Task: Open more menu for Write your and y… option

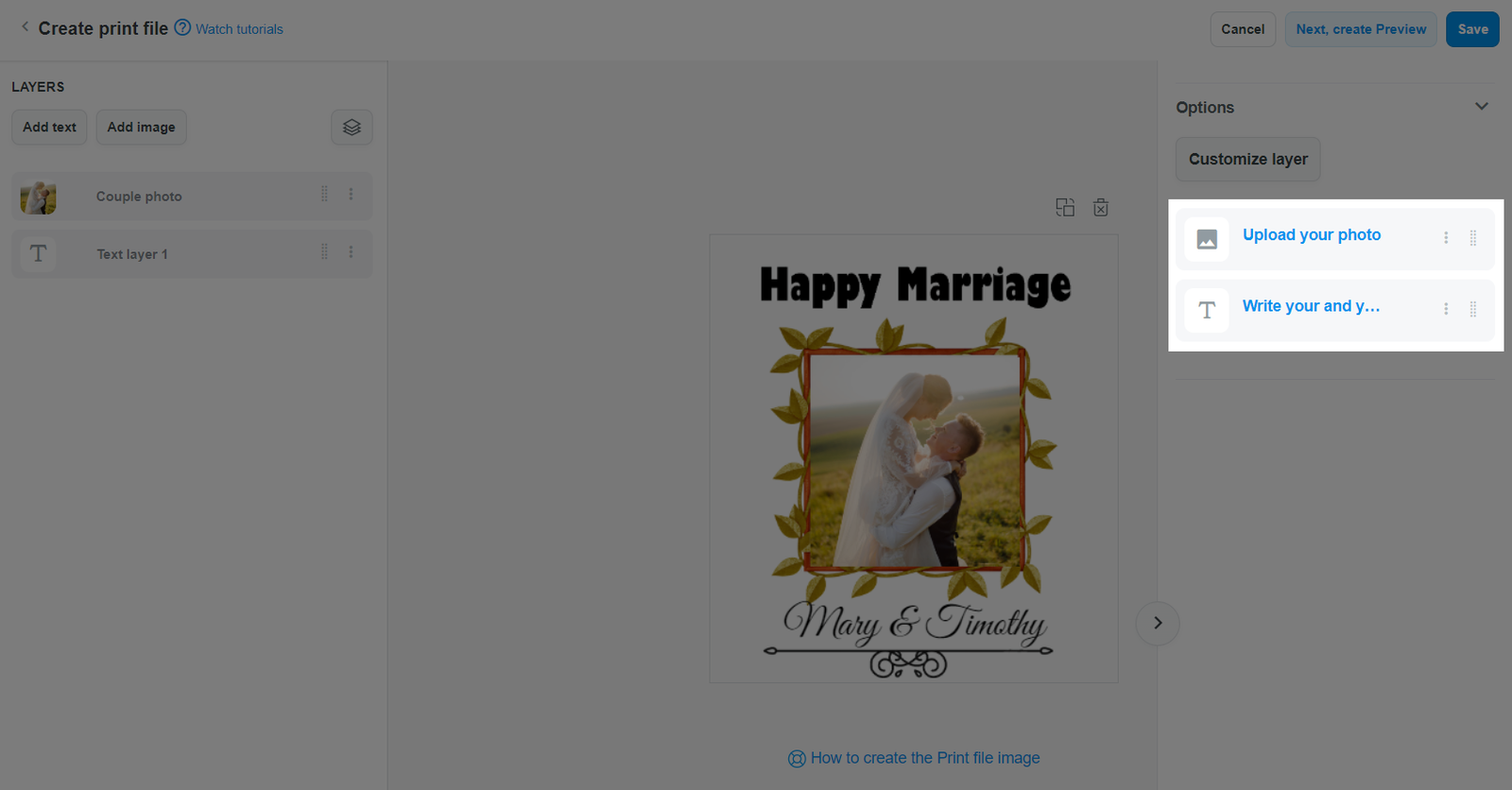Action: [1446, 309]
